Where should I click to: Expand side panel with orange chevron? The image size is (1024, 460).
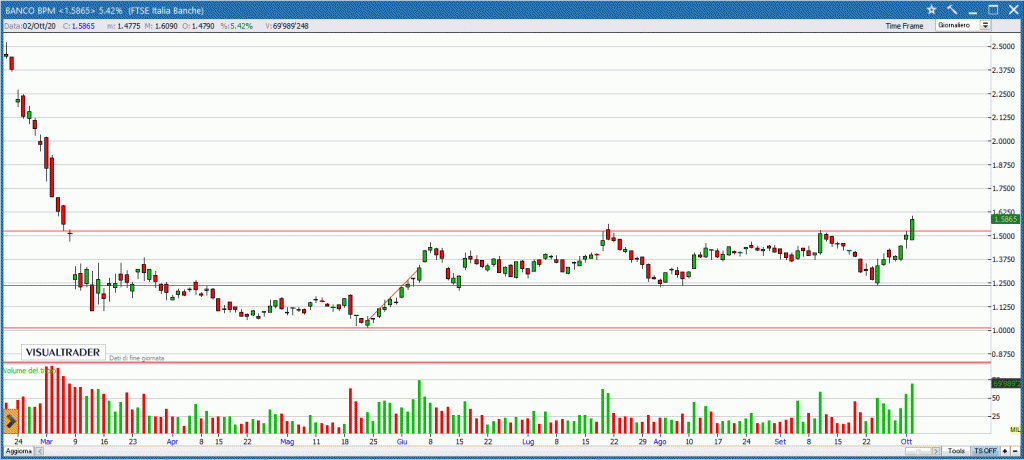(x=10, y=422)
